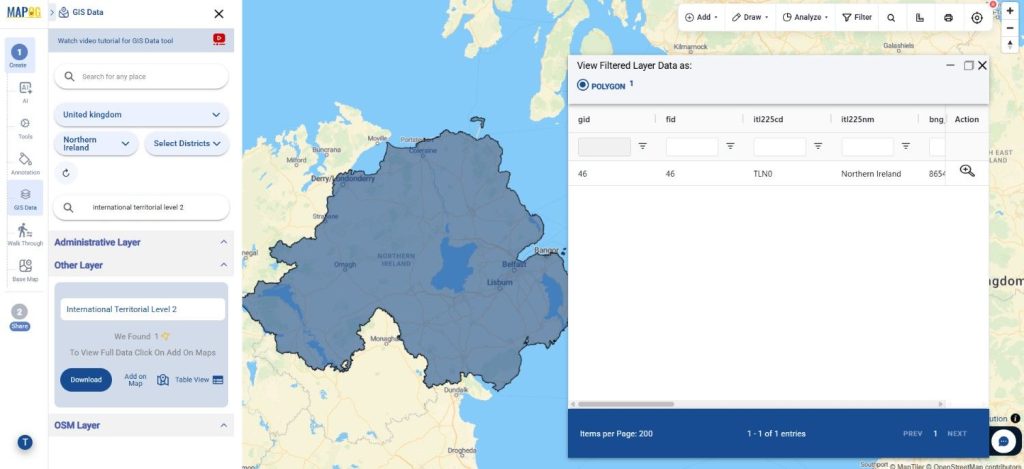Screen dimensions: 1024x469
Task: Open the Tools section in sidebar
Action: (25, 127)
